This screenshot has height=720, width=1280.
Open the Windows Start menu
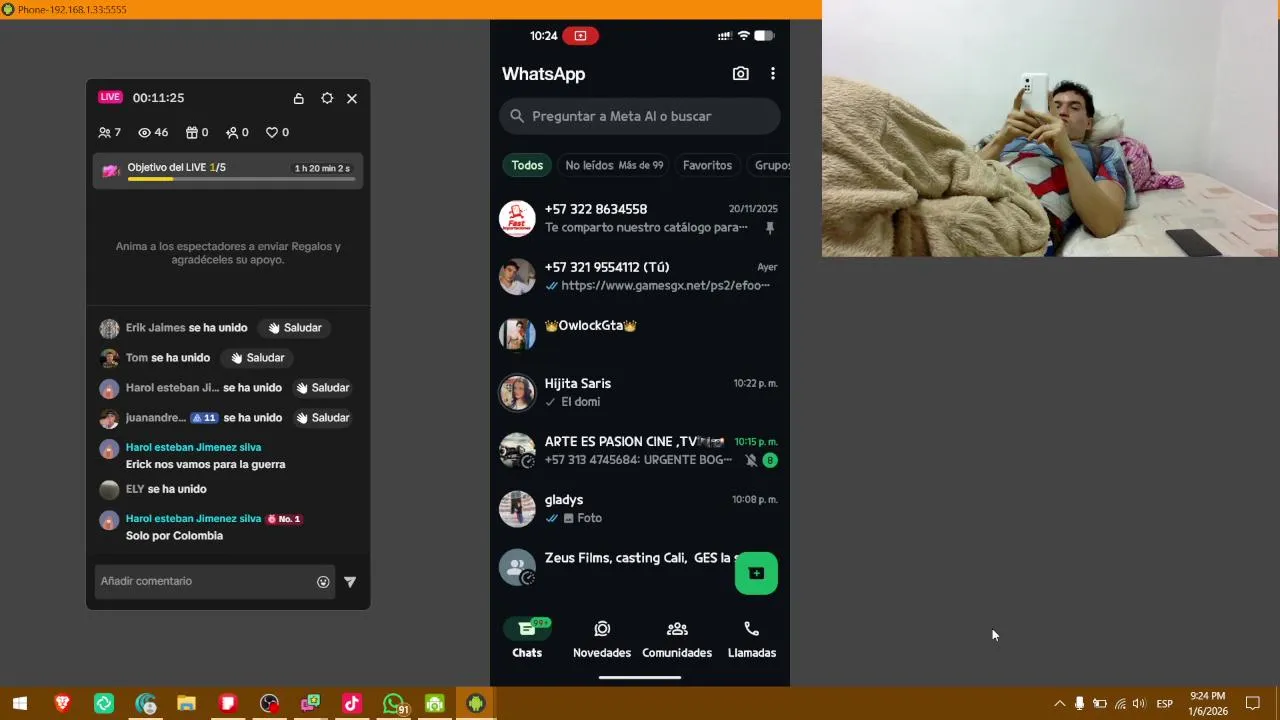pos(20,704)
